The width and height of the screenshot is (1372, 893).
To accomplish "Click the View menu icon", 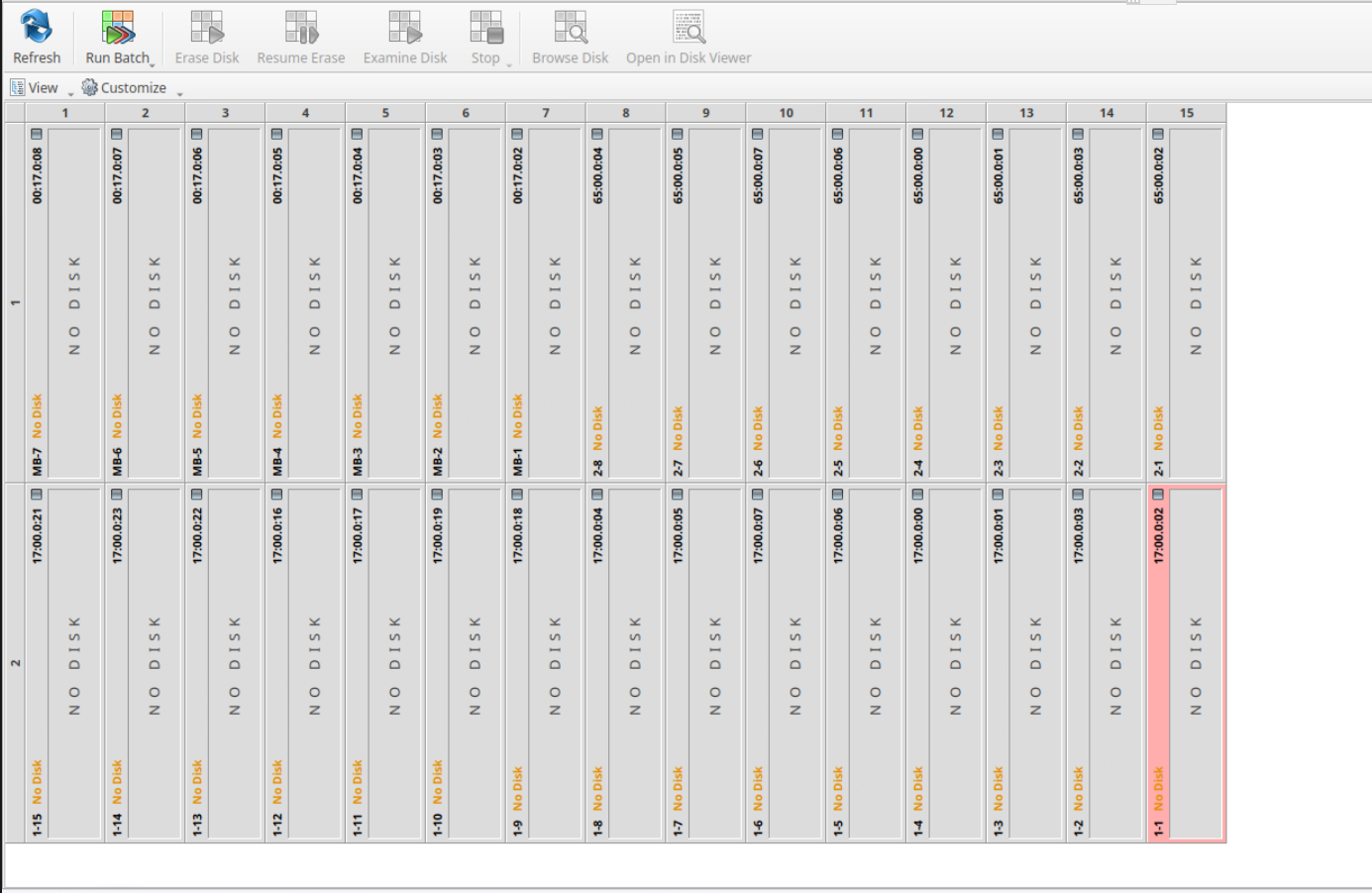I will point(17,87).
